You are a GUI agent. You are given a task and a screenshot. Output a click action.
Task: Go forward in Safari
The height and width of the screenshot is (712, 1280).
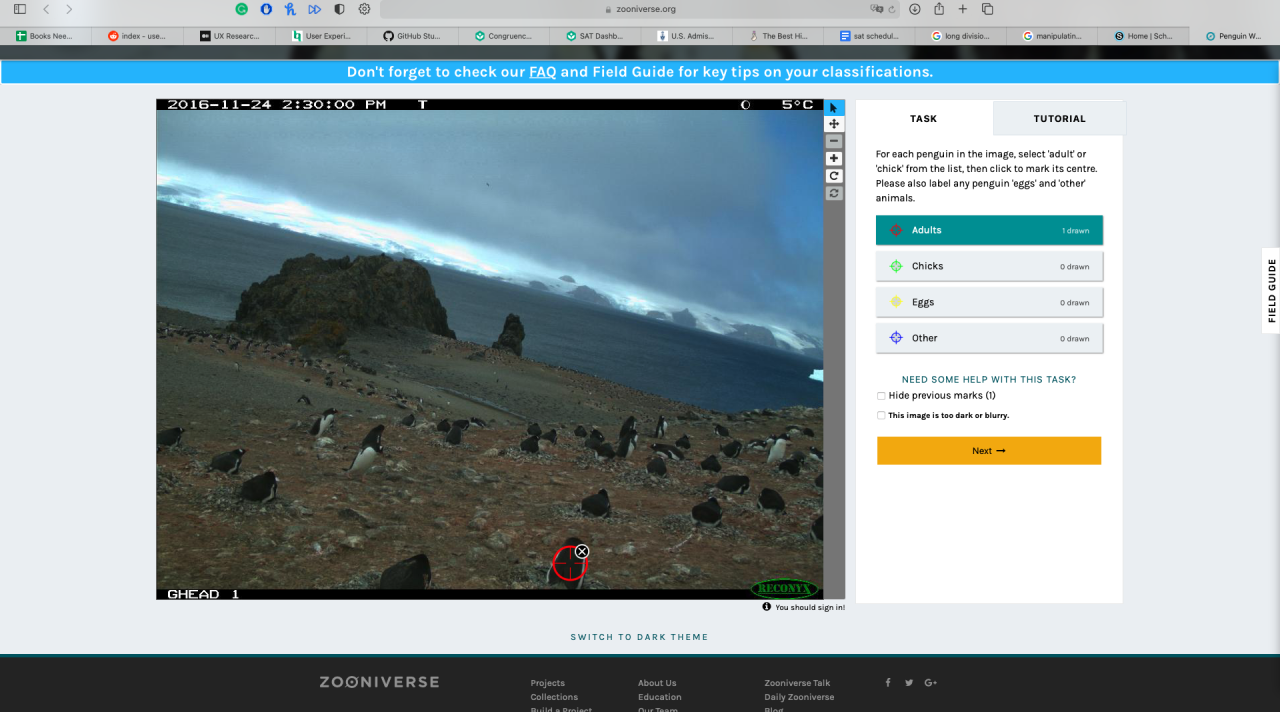[x=69, y=9]
